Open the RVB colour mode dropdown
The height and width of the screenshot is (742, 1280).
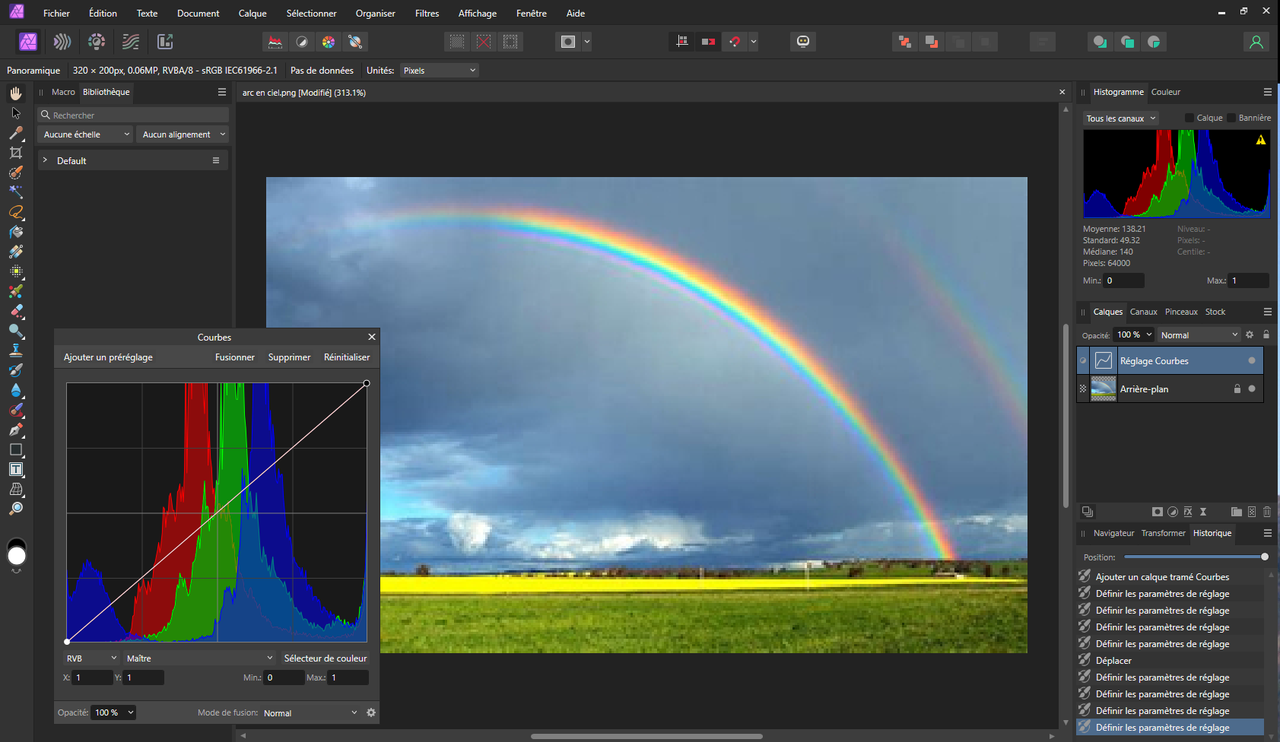pos(91,658)
